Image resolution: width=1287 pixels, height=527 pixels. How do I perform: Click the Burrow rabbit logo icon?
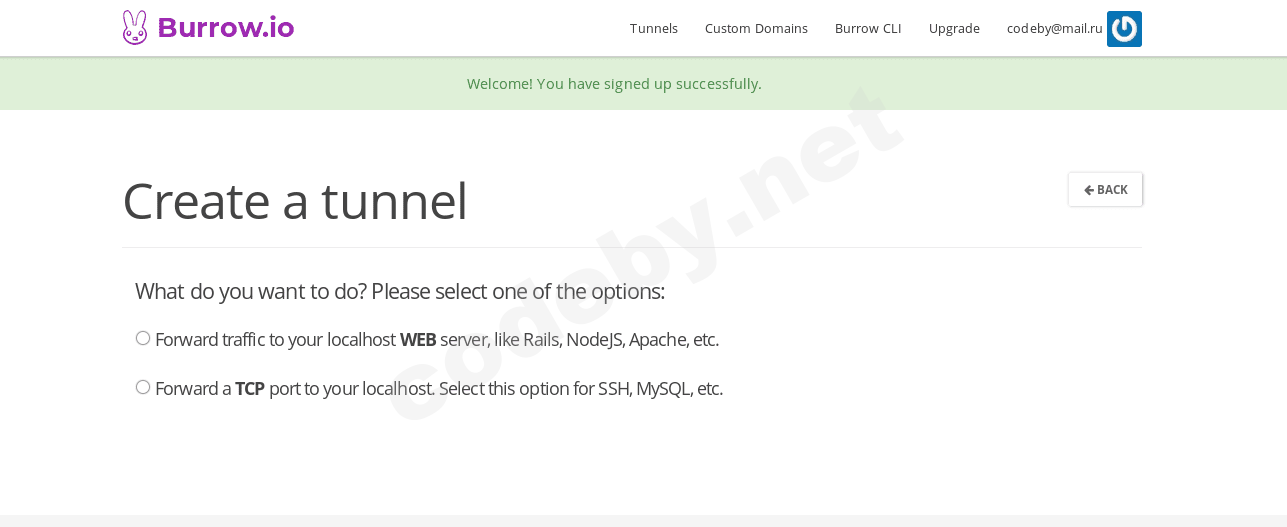coord(134,28)
